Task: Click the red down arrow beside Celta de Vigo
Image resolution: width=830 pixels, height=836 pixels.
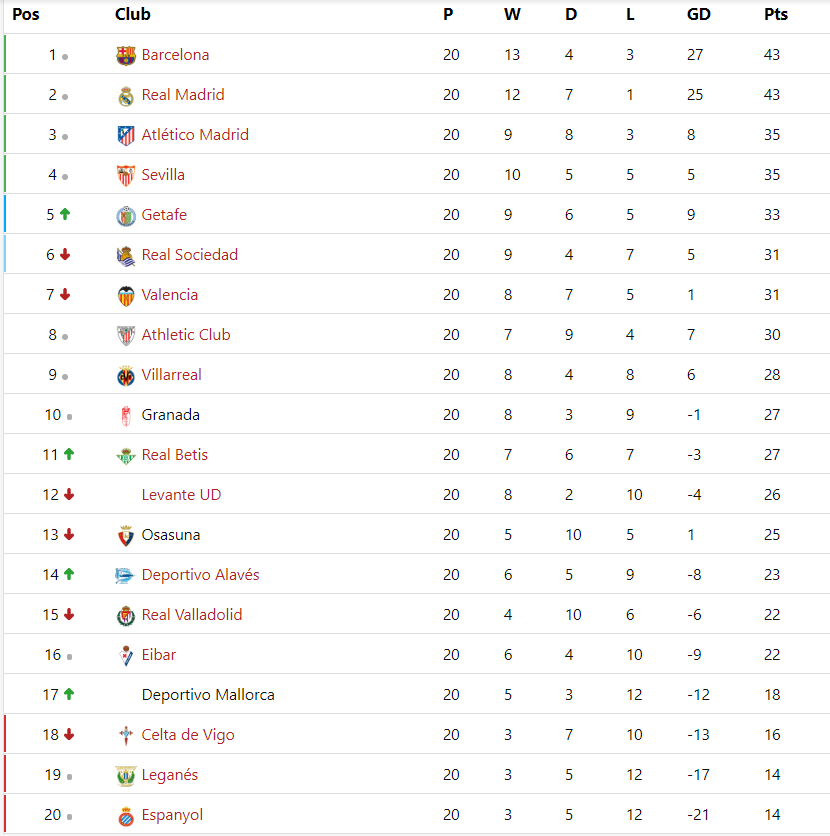Action: click(69, 734)
